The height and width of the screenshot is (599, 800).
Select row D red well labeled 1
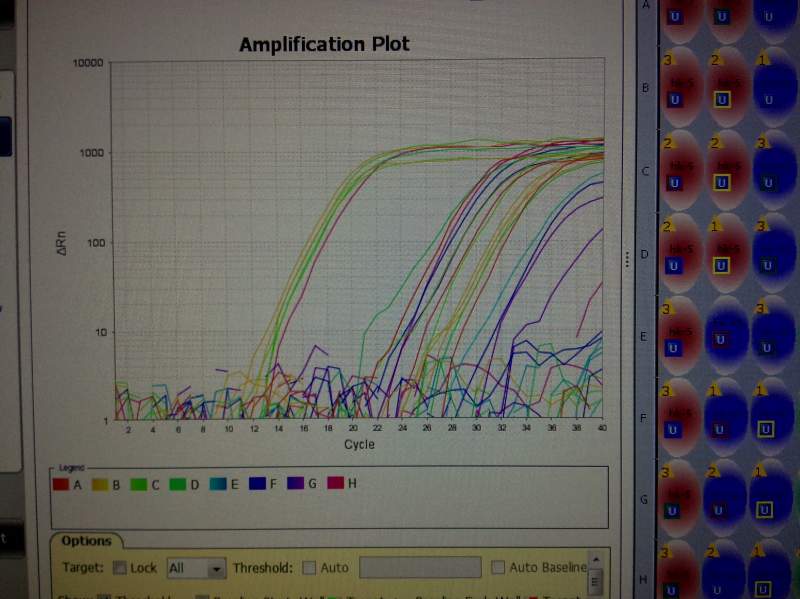coord(728,253)
